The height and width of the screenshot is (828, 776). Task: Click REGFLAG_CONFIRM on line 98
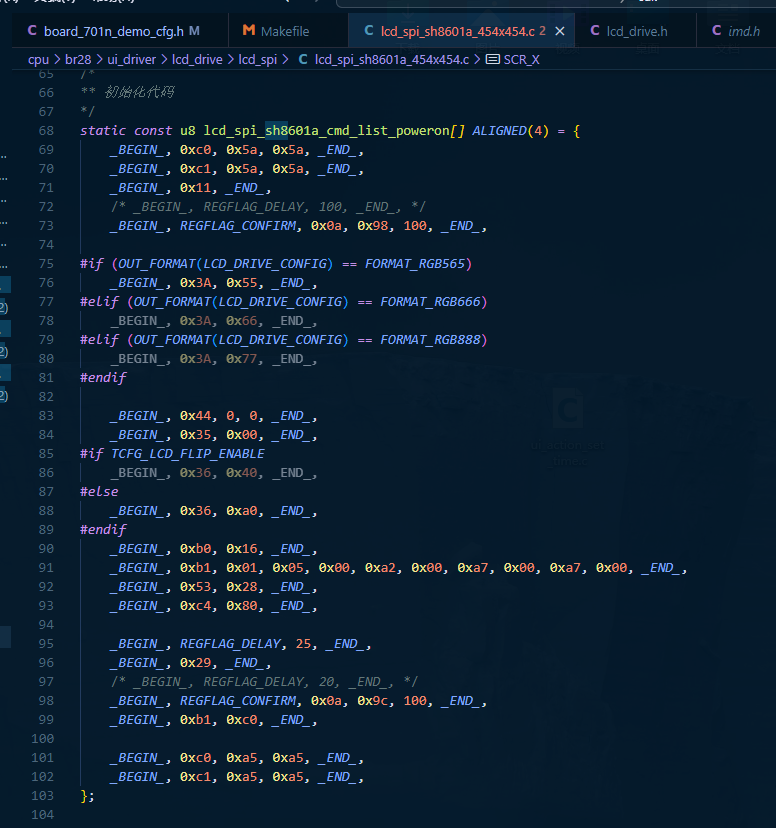click(x=238, y=701)
